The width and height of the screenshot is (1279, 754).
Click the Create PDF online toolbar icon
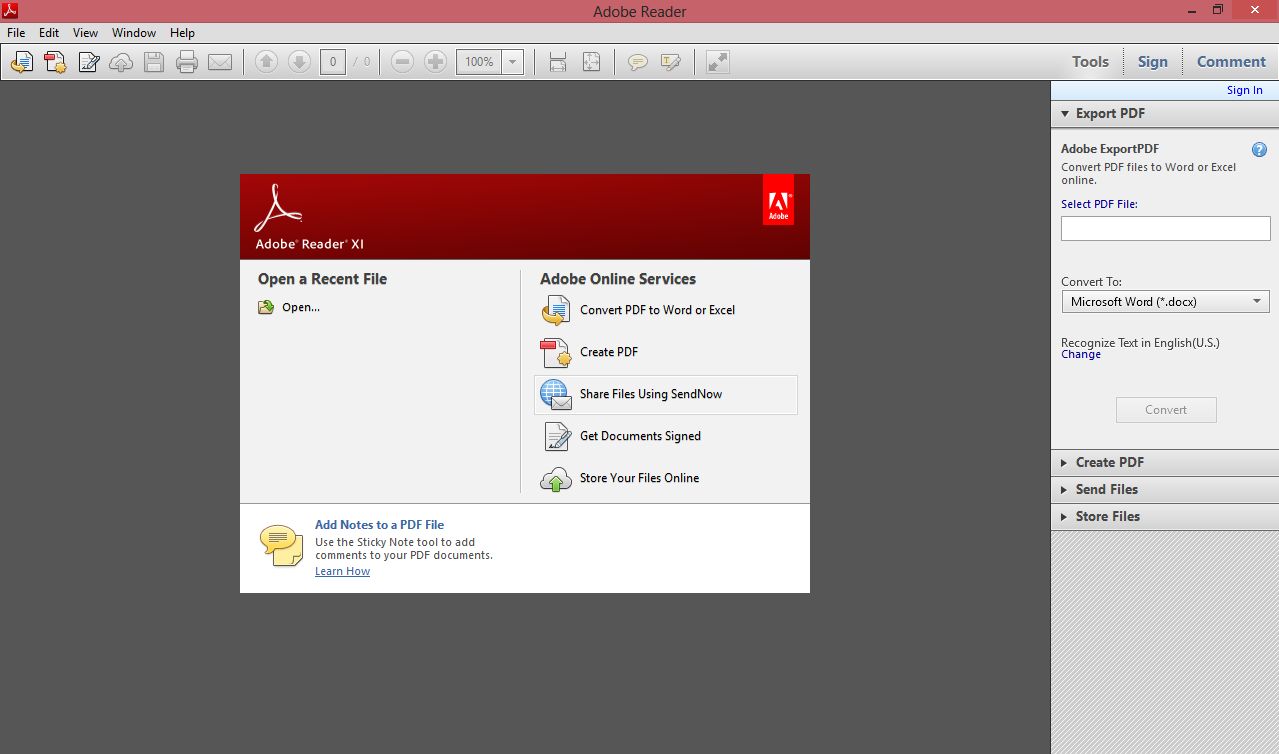[x=55, y=62]
